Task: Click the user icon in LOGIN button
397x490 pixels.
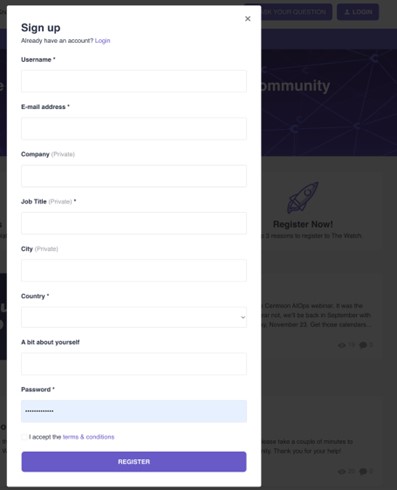Action: point(347,12)
